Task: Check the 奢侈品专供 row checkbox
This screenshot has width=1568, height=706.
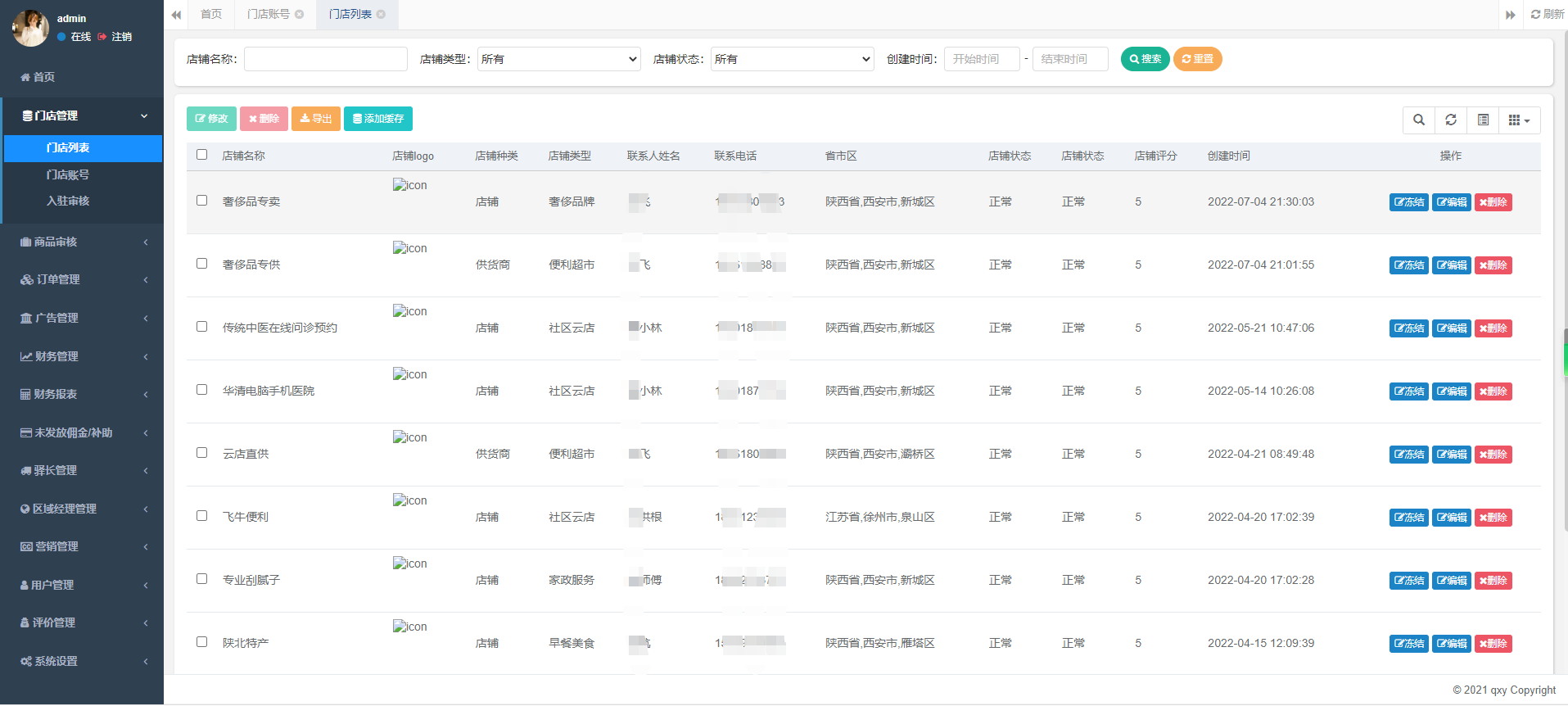Action: [202, 264]
